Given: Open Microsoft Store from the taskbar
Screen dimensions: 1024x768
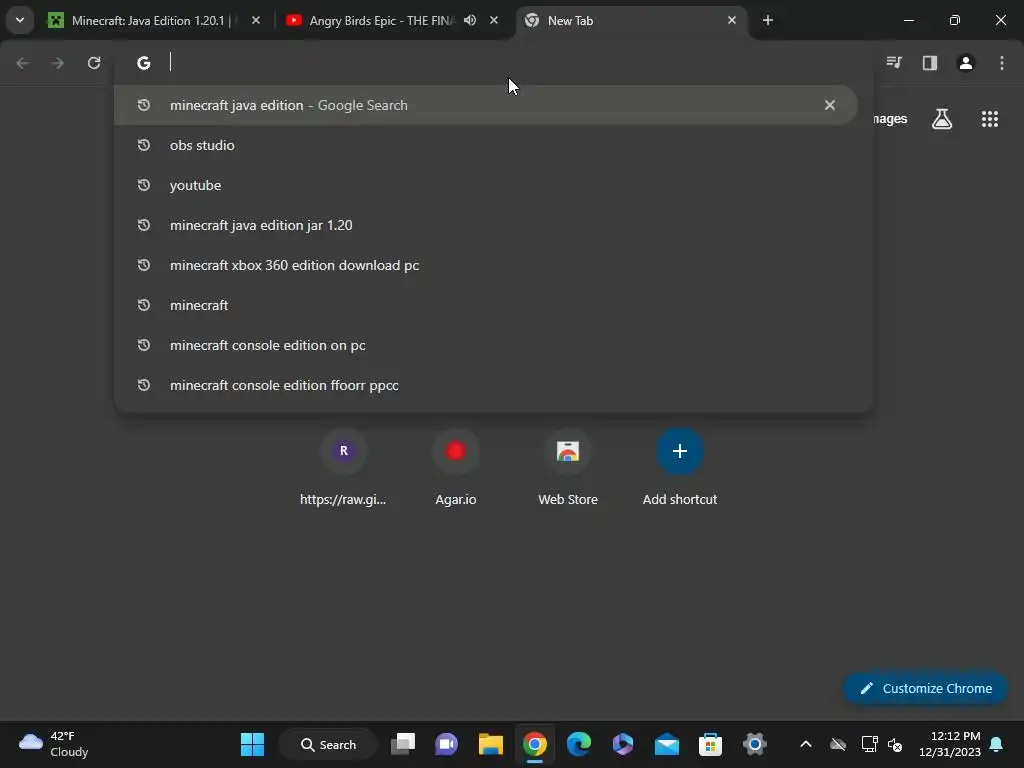Looking at the screenshot, I should click(x=711, y=744).
